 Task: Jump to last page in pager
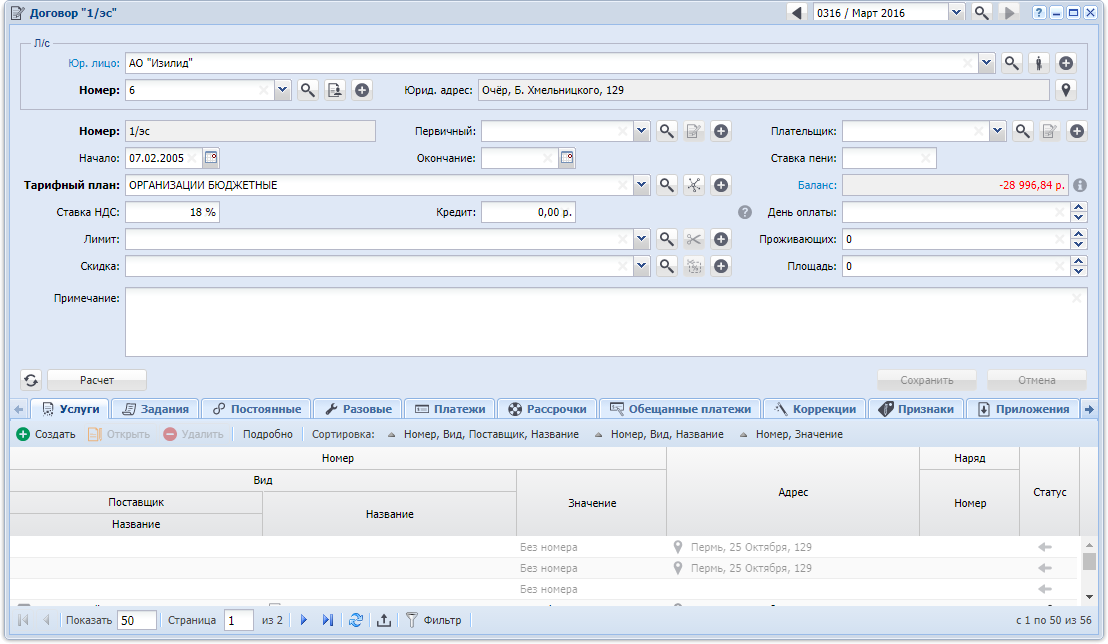[x=328, y=620]
